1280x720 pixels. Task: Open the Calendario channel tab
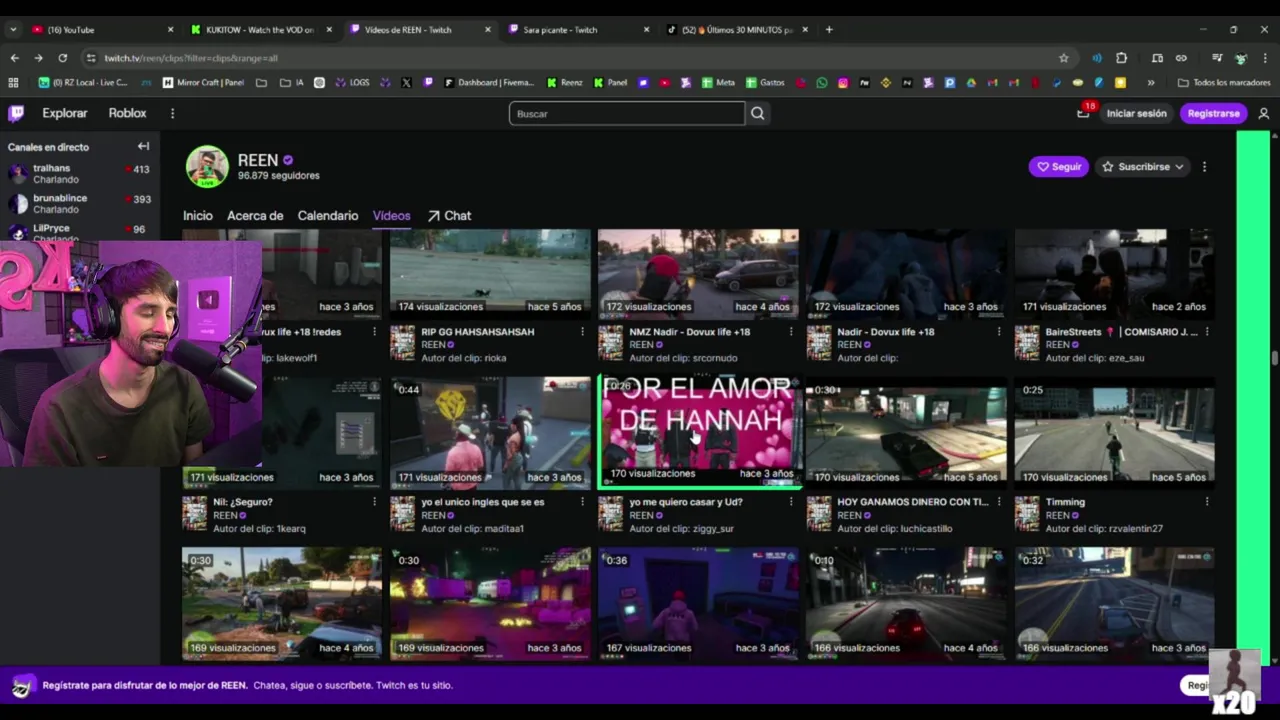(x=327, y=216)
